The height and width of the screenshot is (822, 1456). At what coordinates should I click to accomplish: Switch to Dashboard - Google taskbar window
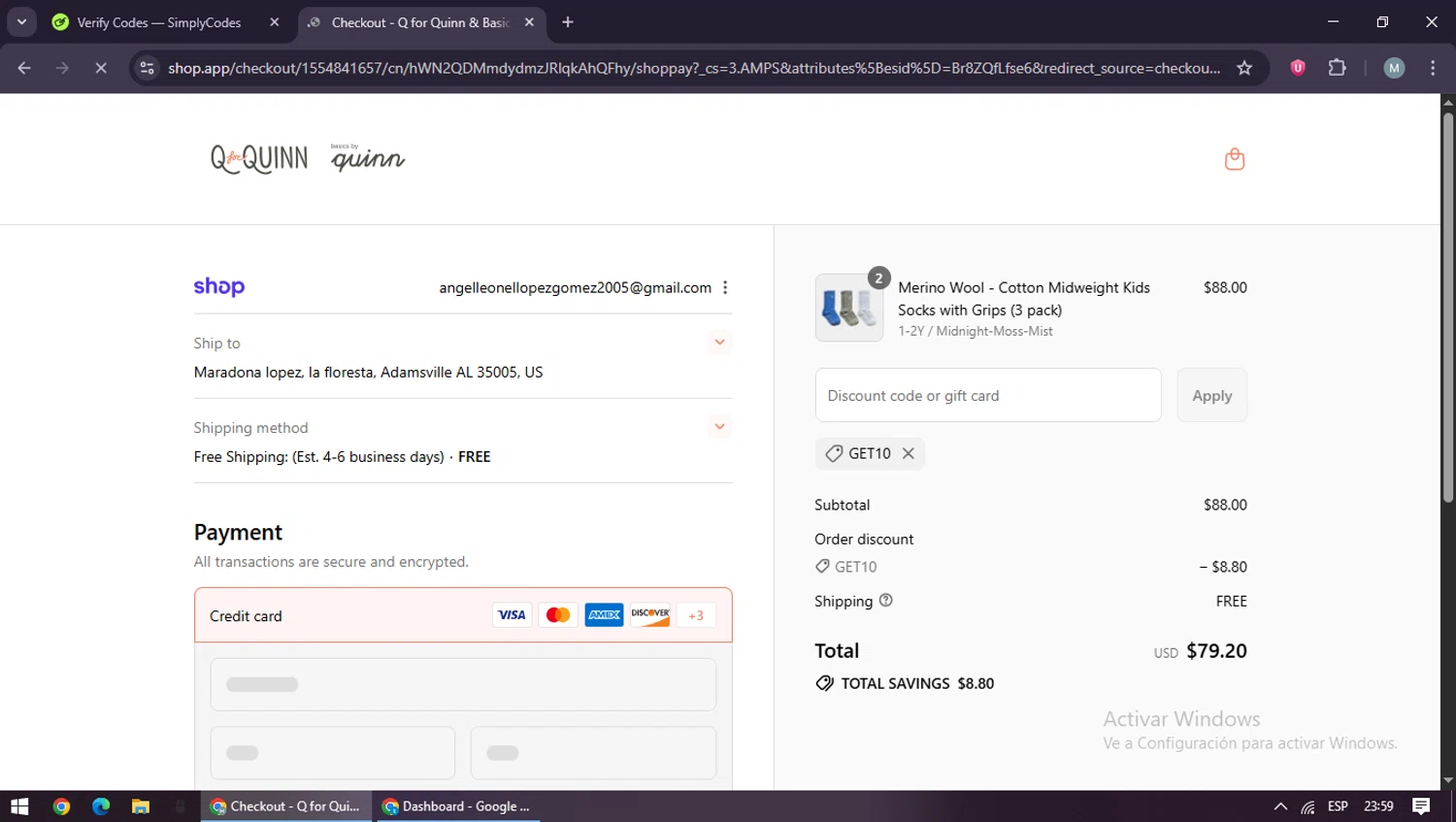pos(457,806)
